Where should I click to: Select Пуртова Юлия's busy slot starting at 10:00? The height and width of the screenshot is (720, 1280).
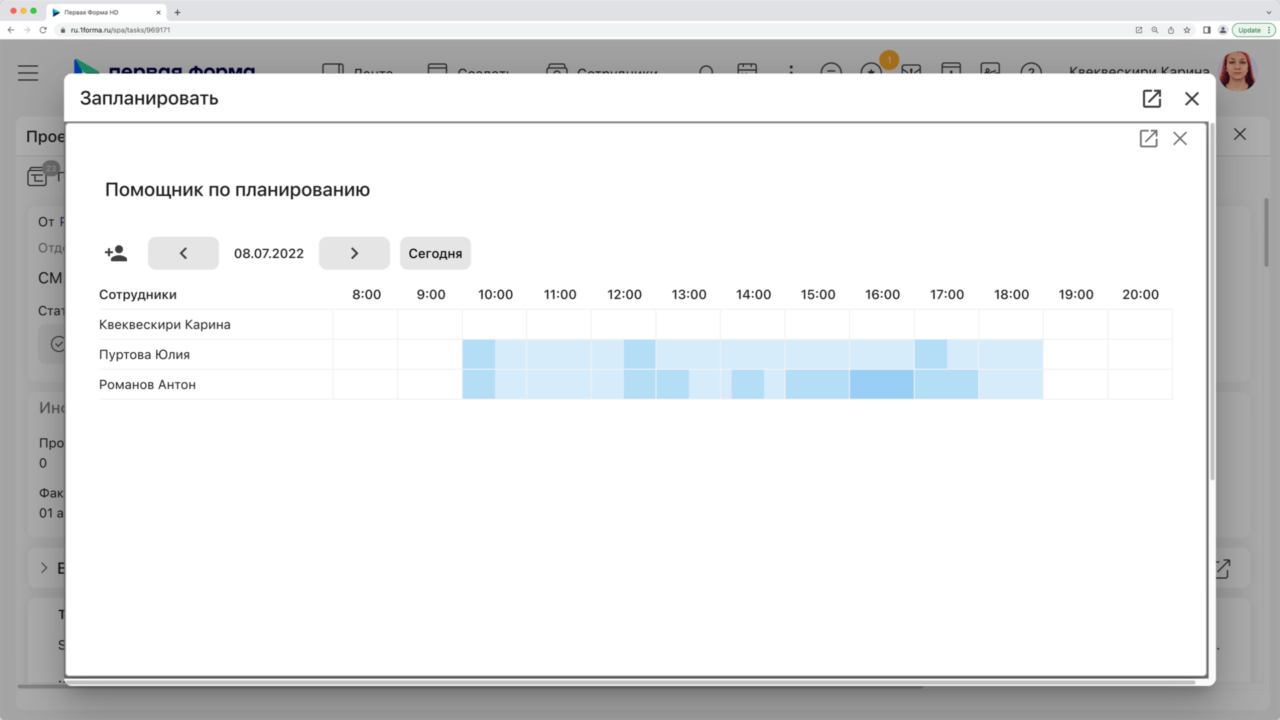click(x=479, y=354)
